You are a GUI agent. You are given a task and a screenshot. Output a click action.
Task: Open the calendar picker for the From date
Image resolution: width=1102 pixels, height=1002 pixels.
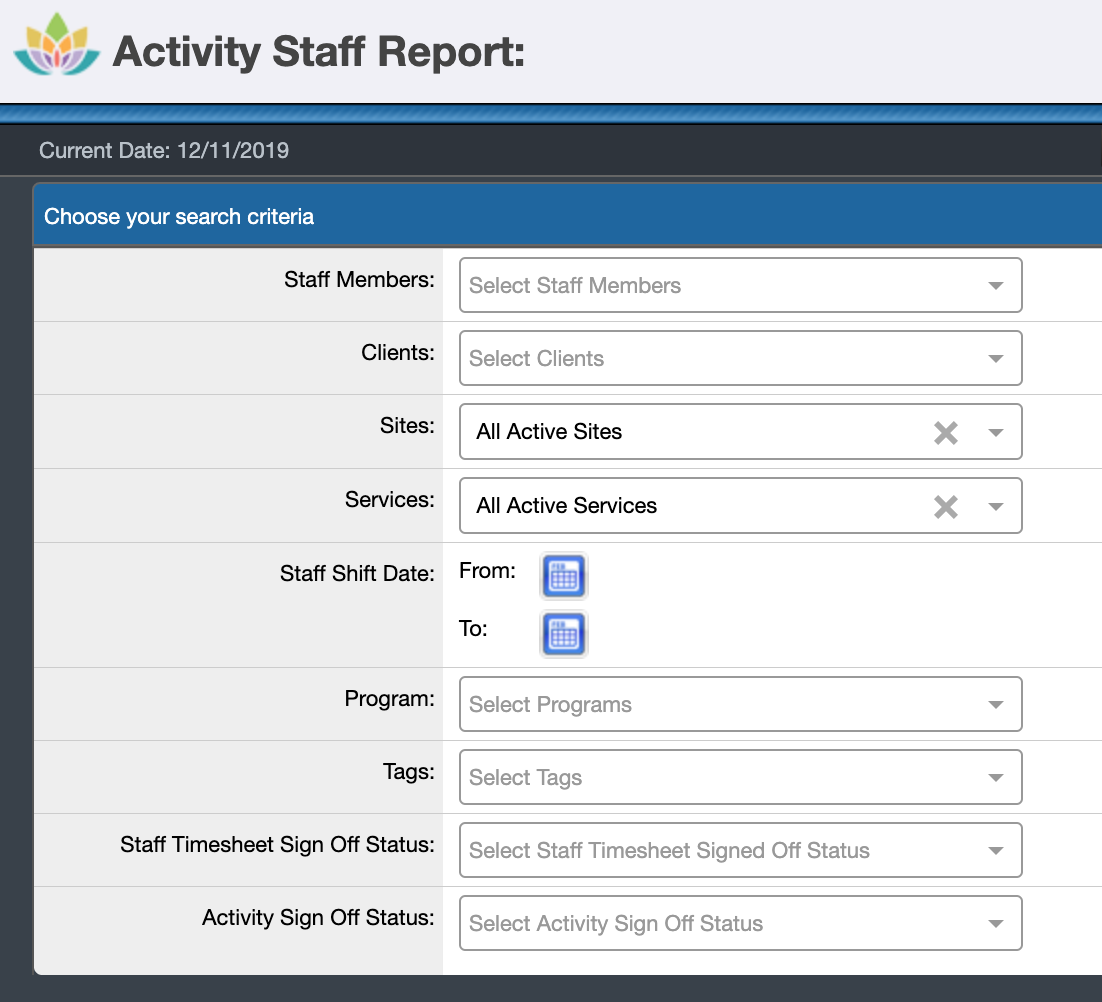563,575
